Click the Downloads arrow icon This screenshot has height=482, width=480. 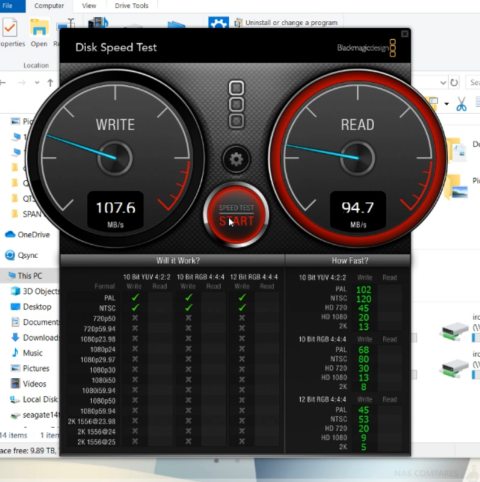15,337
